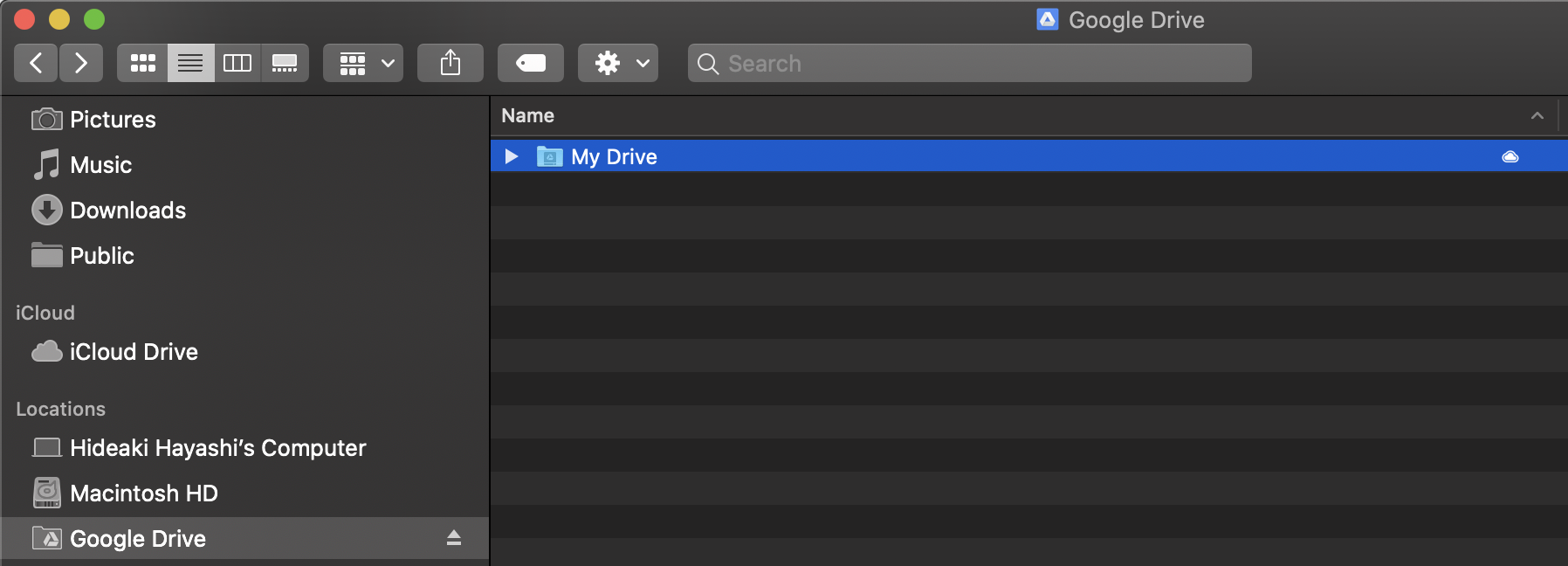Click the magnifying glass search icon
The height and width of the screenshot is (566, 1568).
708,64
